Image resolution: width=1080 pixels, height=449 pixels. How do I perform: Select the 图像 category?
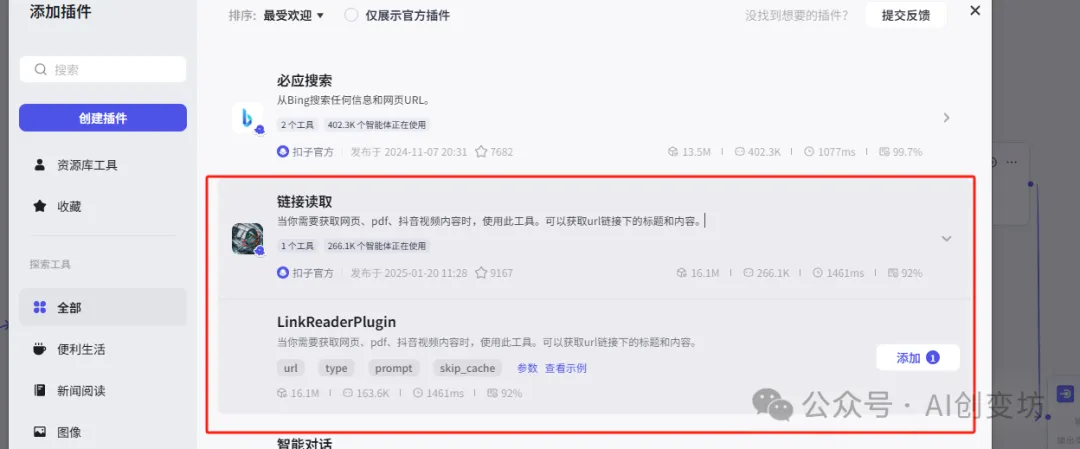pyautogui.click(x=103, y=432)
